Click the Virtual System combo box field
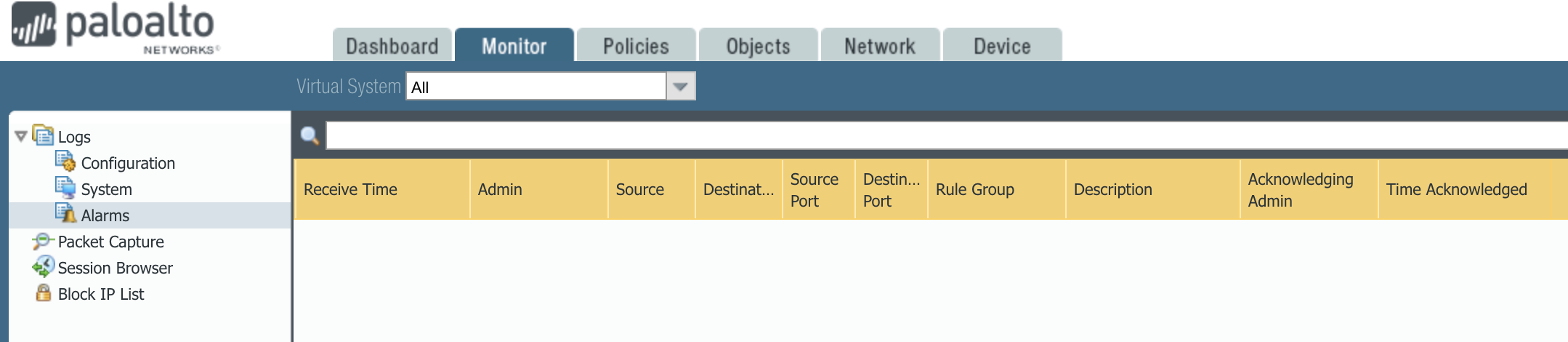Image resolution: width=1568 pixels, height=342 pixels. [536, 87]
